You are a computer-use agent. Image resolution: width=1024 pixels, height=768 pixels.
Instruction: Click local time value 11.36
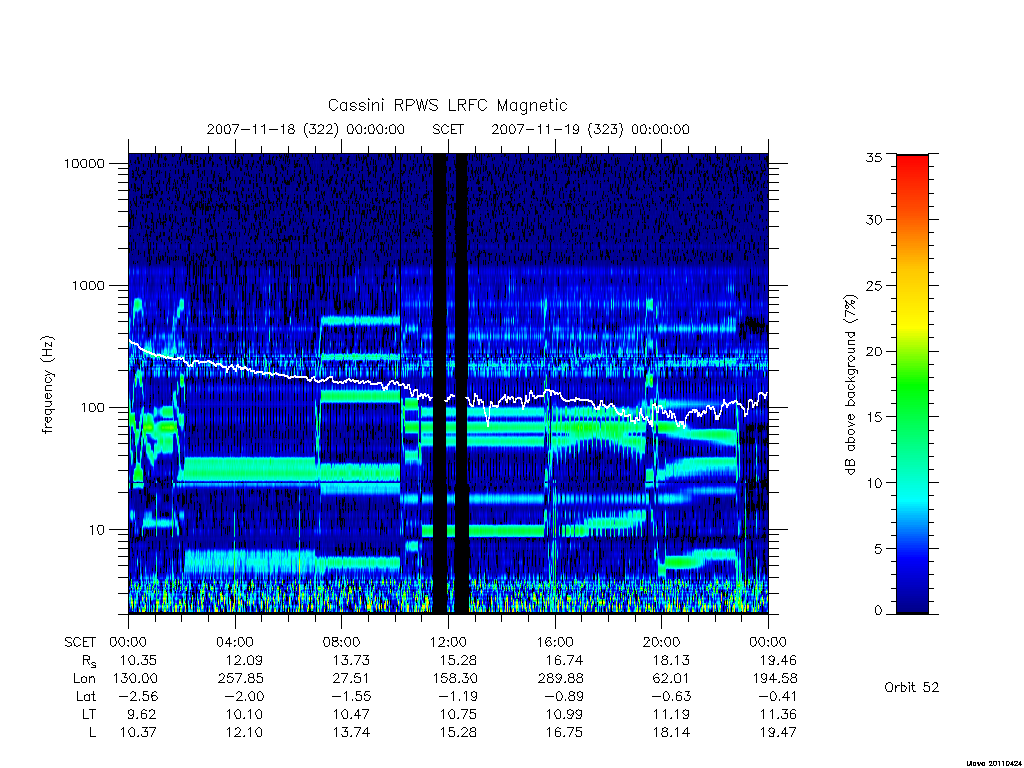[x=778, y=714]
